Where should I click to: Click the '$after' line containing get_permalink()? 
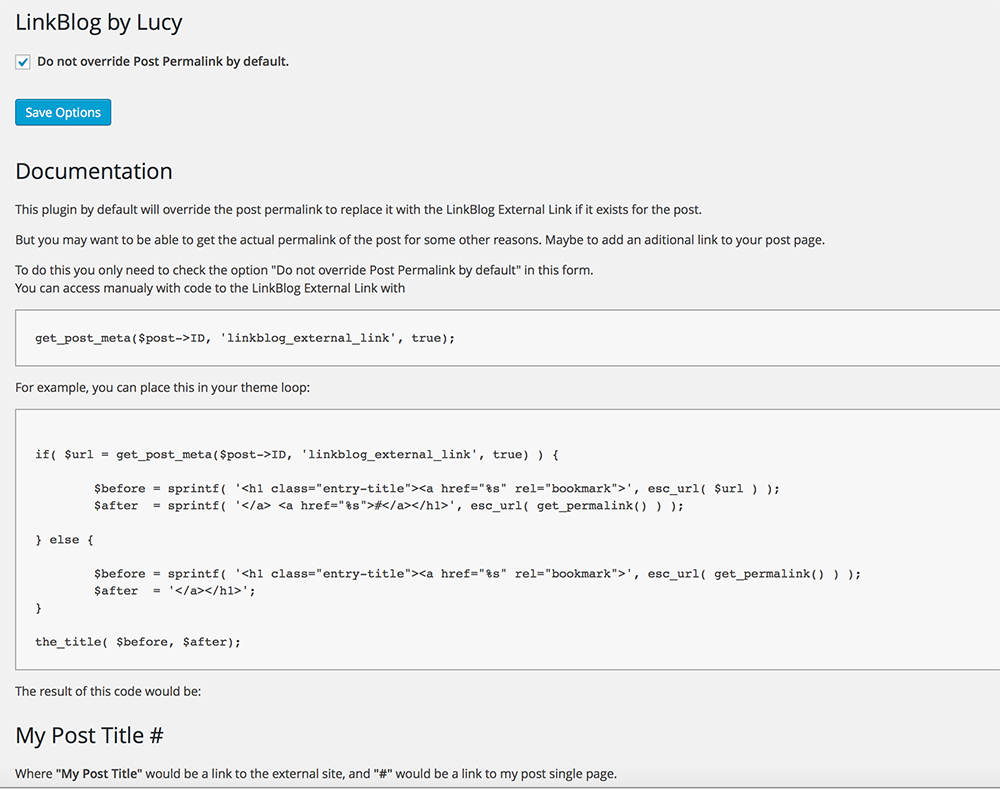tap(388, 506)
